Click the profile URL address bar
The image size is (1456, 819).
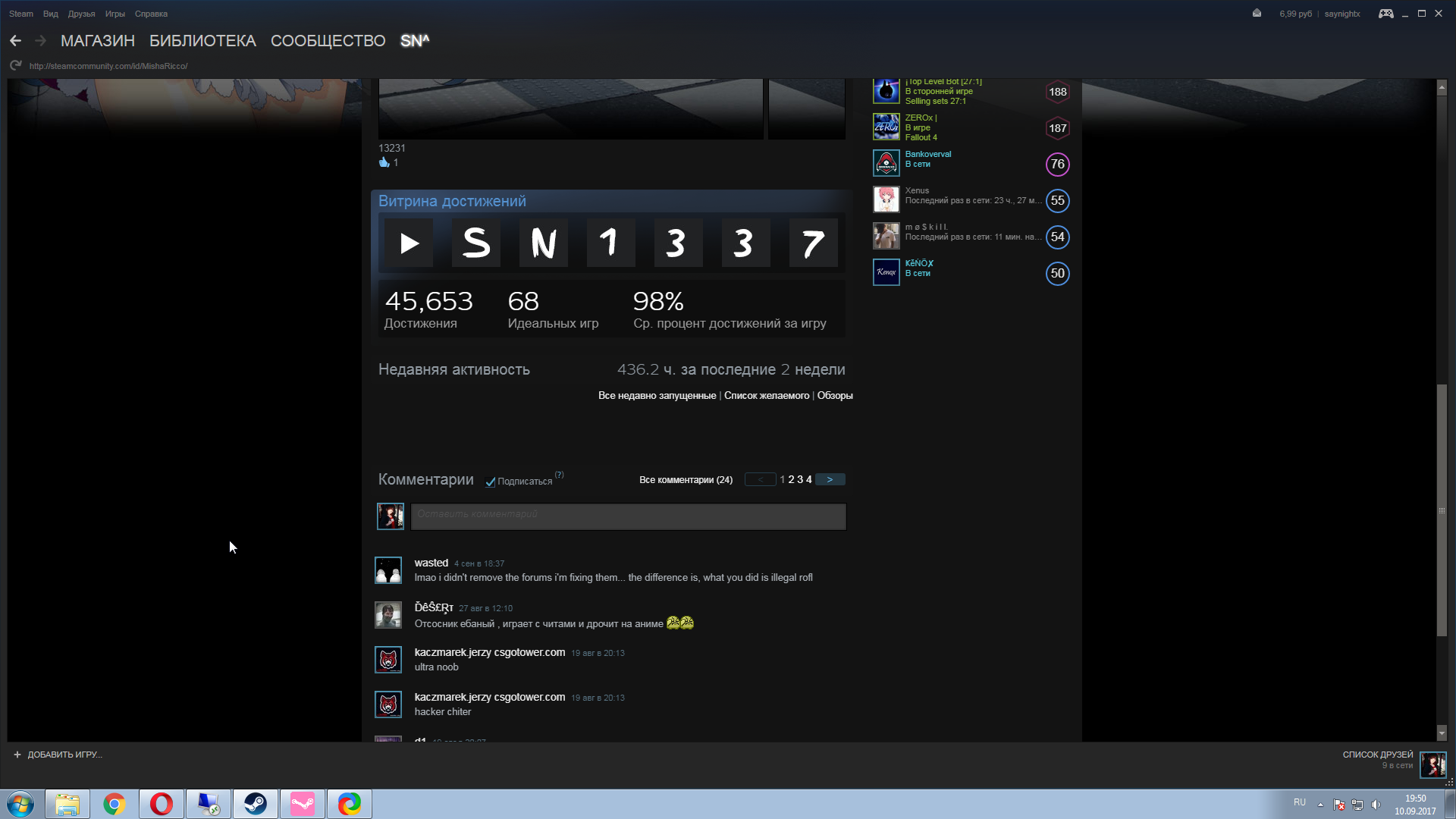pos(108,66)
